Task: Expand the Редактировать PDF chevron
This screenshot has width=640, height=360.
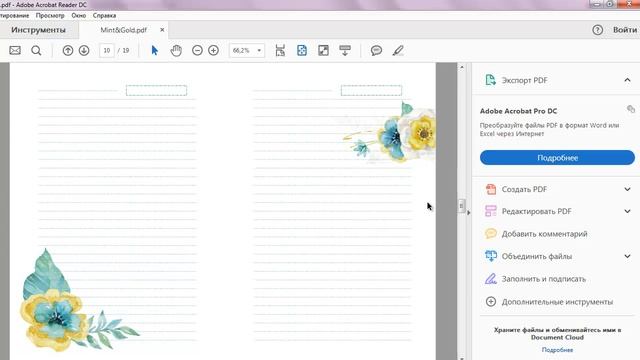Action: click(x=627, y=211)
